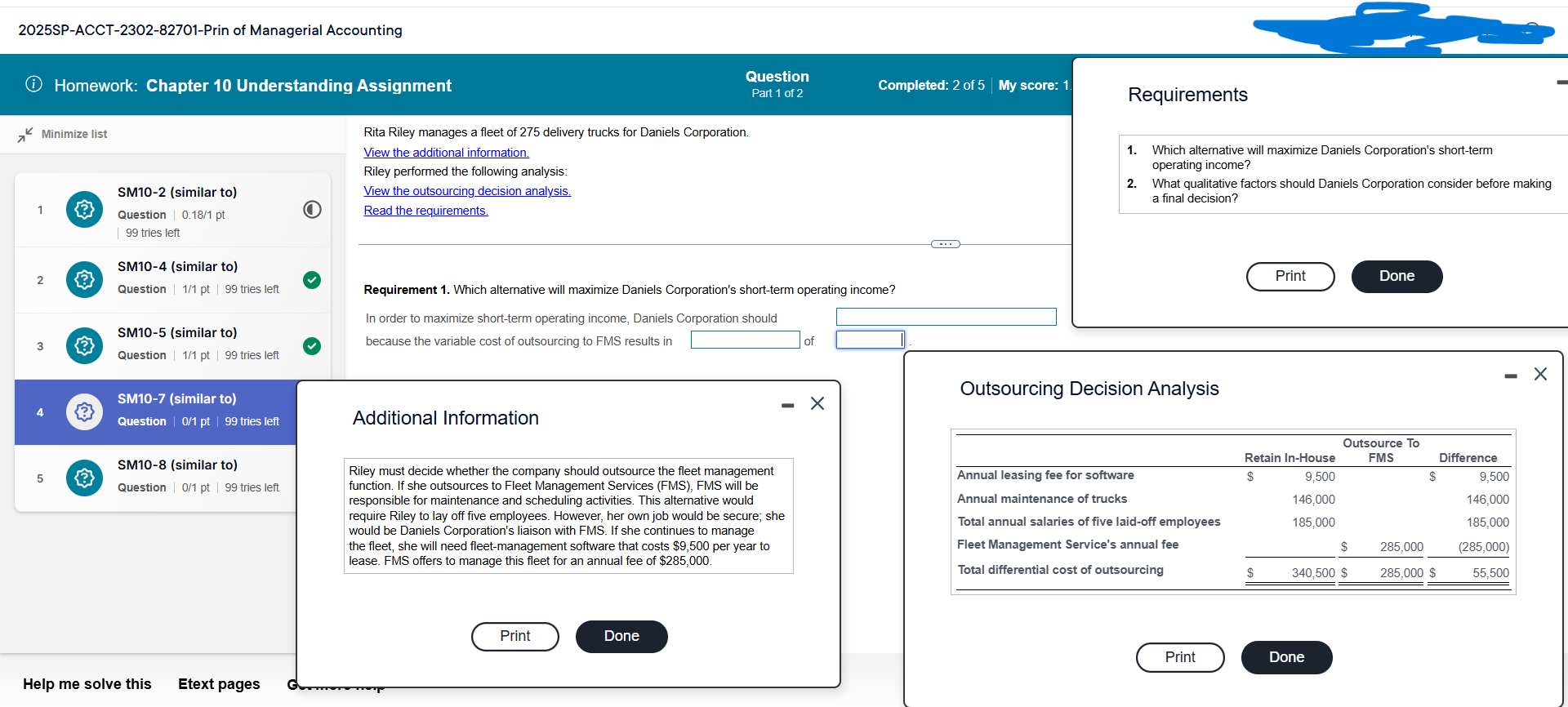Click the green checkmark for SM10-4
The image size is (1568, 707).
[x=312, y=280]
